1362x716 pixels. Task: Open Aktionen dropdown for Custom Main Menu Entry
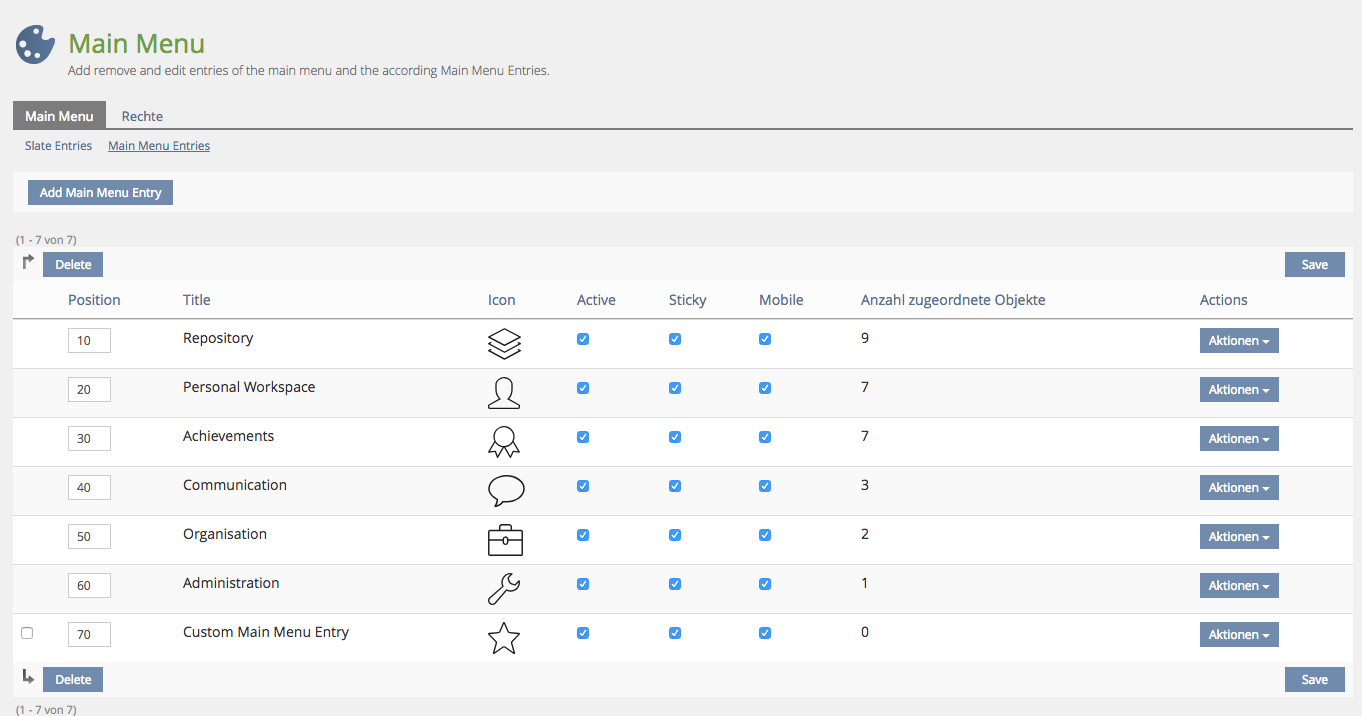click(1239, 635)
